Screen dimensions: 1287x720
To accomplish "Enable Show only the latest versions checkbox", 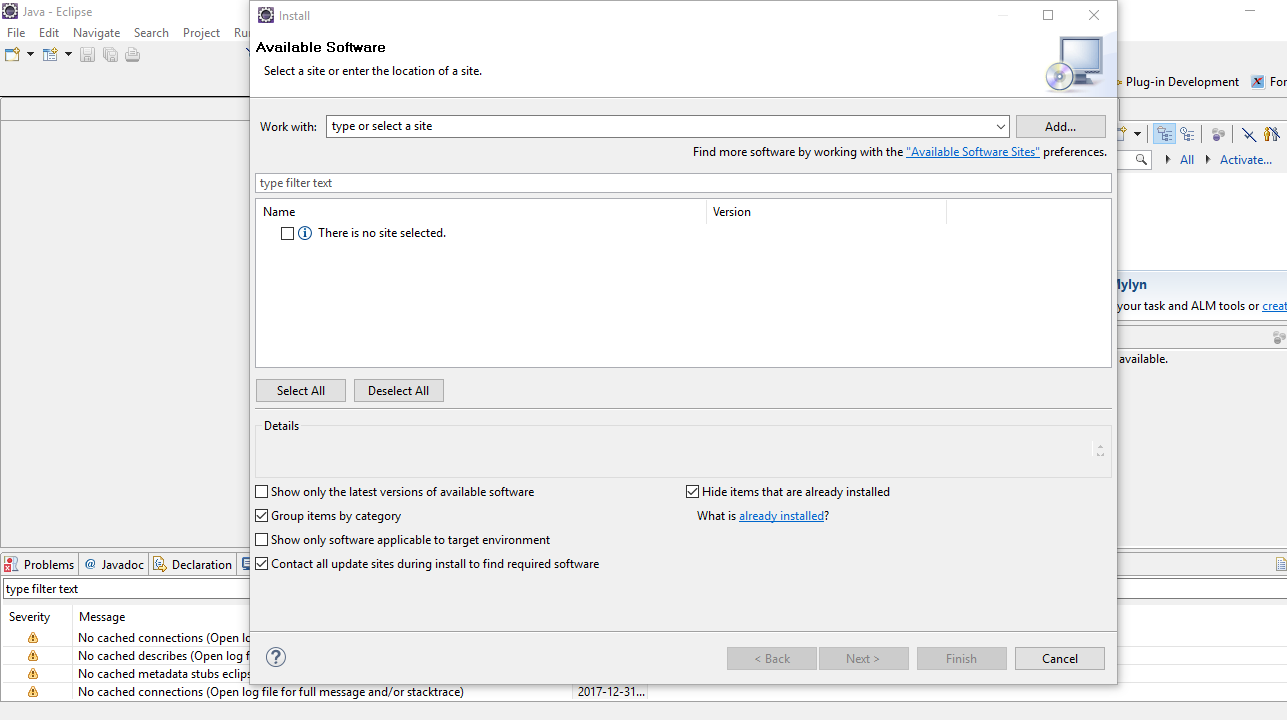I will (262, 492).
